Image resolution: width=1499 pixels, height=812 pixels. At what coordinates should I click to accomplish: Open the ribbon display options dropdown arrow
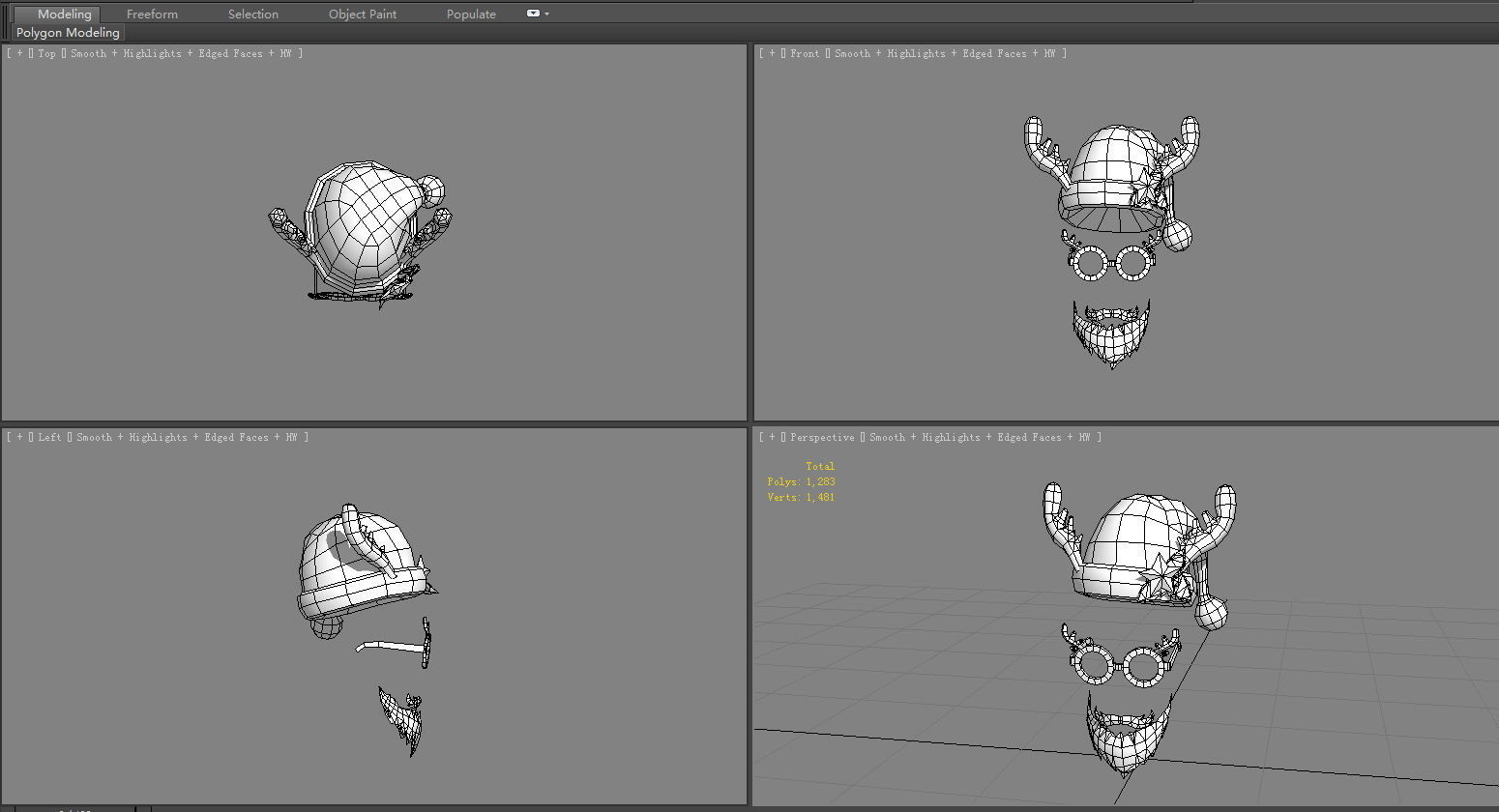point(547,14)
